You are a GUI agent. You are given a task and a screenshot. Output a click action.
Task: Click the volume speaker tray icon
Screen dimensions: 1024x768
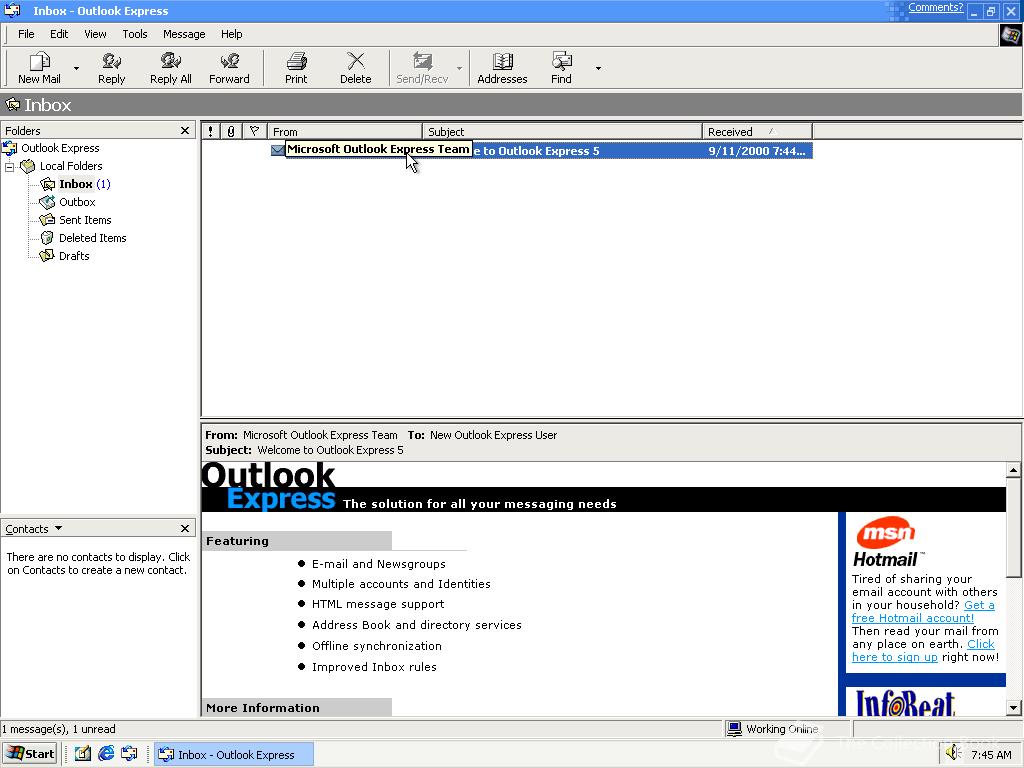(x=953, y=753)
